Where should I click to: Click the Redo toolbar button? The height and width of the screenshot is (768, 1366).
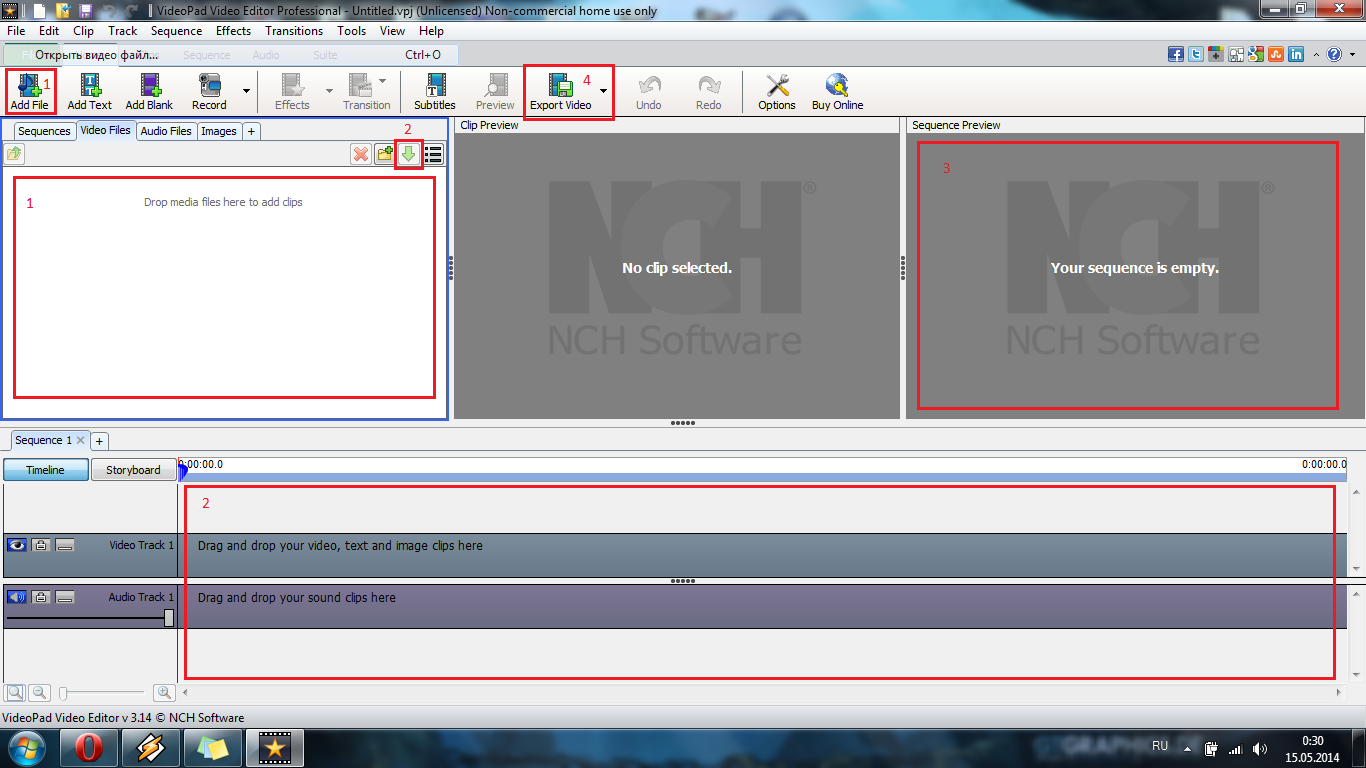(x=709, y=91)
